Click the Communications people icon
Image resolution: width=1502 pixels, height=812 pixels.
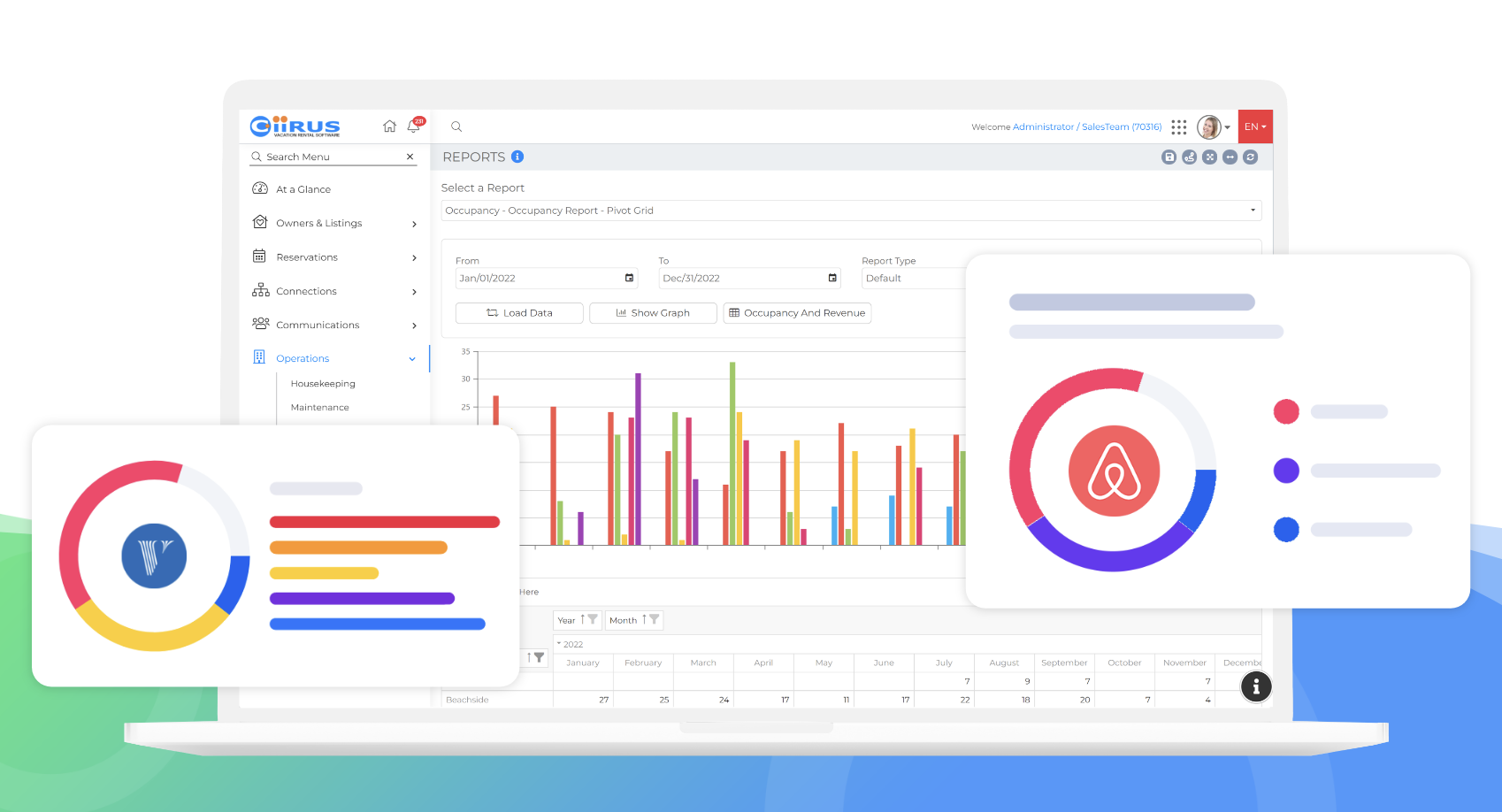(x=260, y=324)
